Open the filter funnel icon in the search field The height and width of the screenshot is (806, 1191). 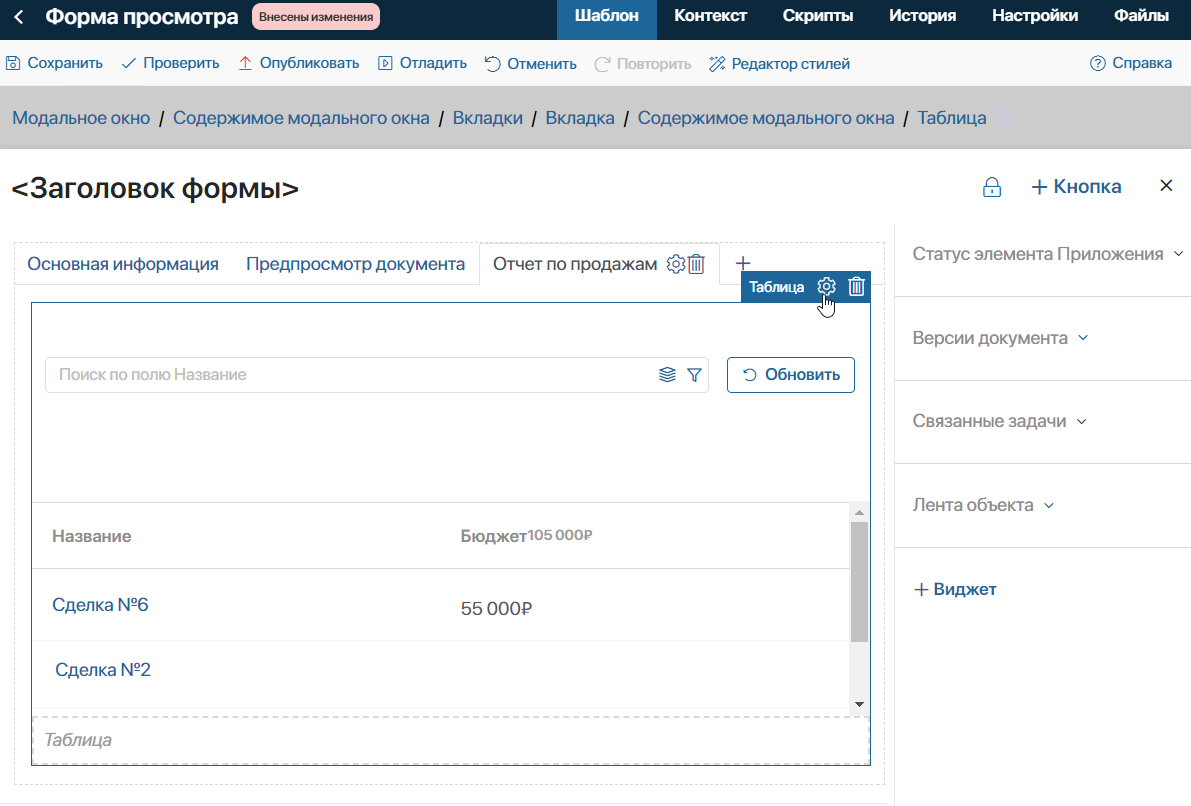point(694,375)
